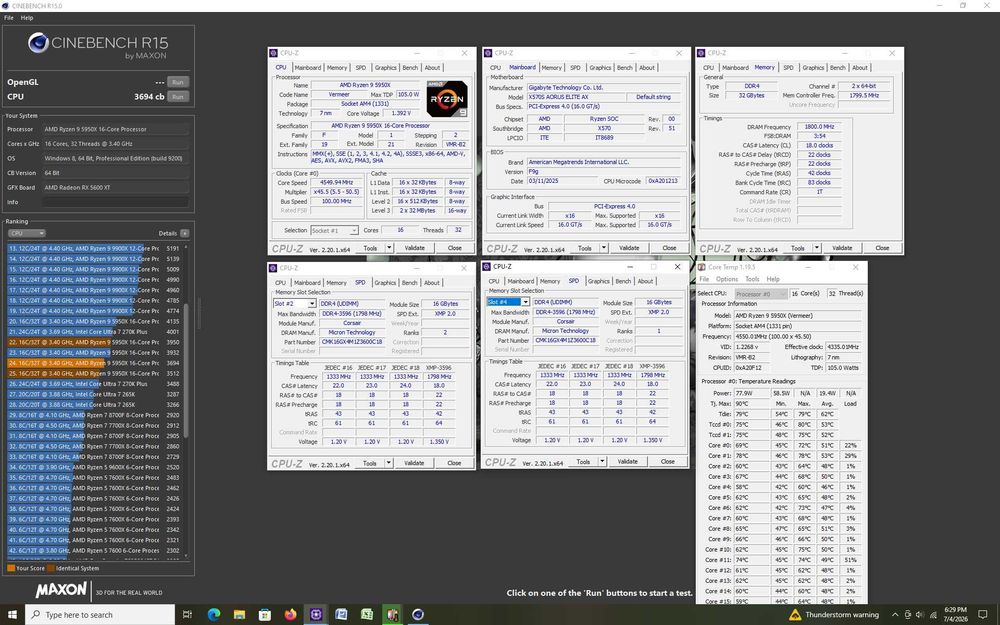1000x625 pixels.
Task: Open the Ranking CPU type dropdown
Action: [26, 233]
